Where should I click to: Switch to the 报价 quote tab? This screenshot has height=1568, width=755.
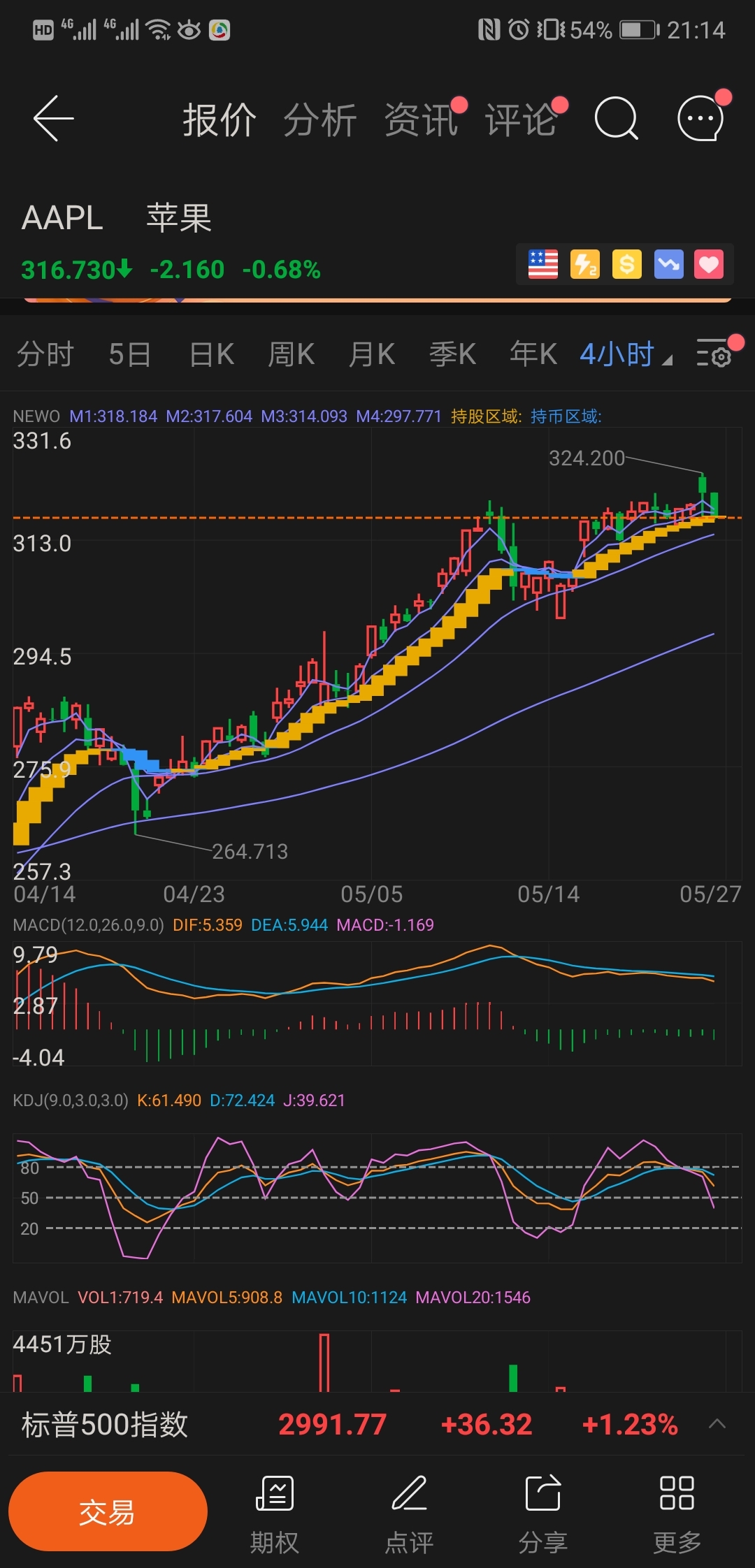click(220, 120)
